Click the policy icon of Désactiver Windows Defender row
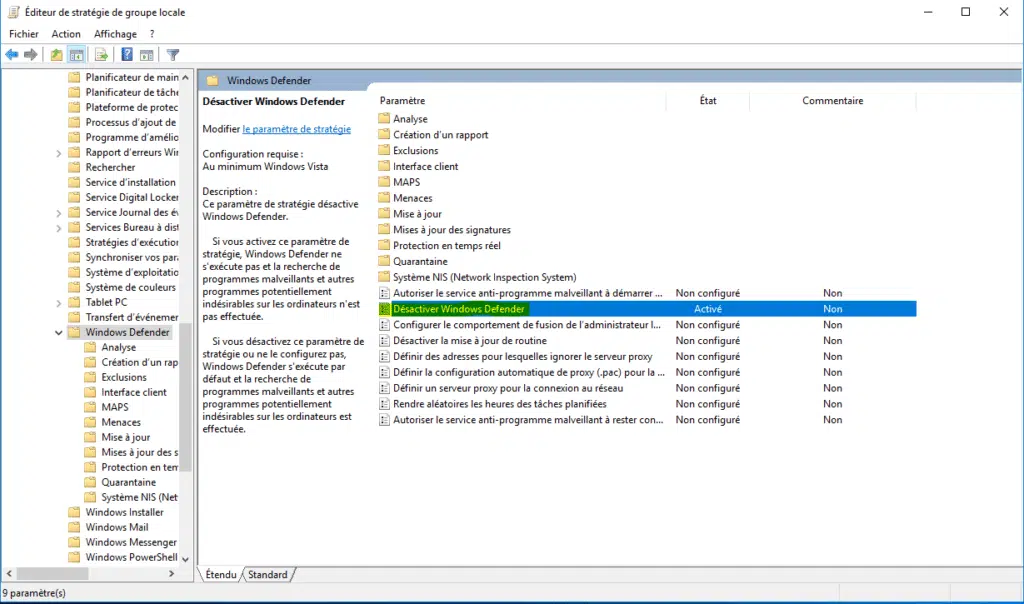This screenshot has width=1024, height=604. coord(384,308)
